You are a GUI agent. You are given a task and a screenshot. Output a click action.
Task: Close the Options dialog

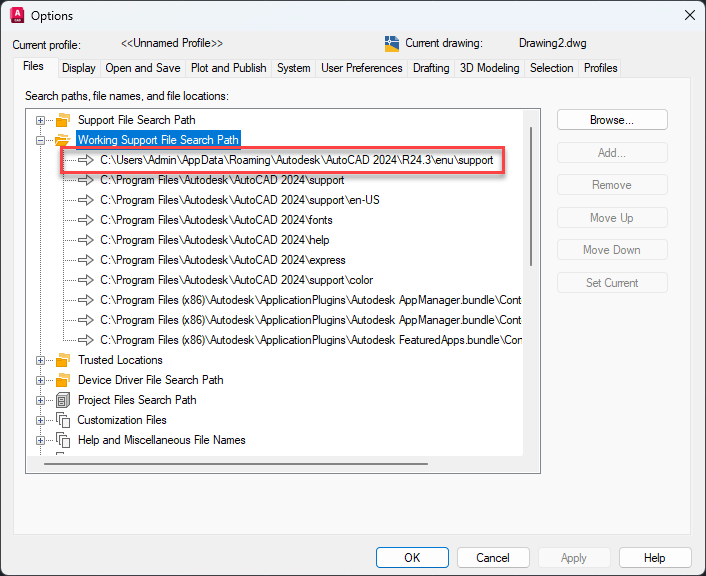coord(690,15)
